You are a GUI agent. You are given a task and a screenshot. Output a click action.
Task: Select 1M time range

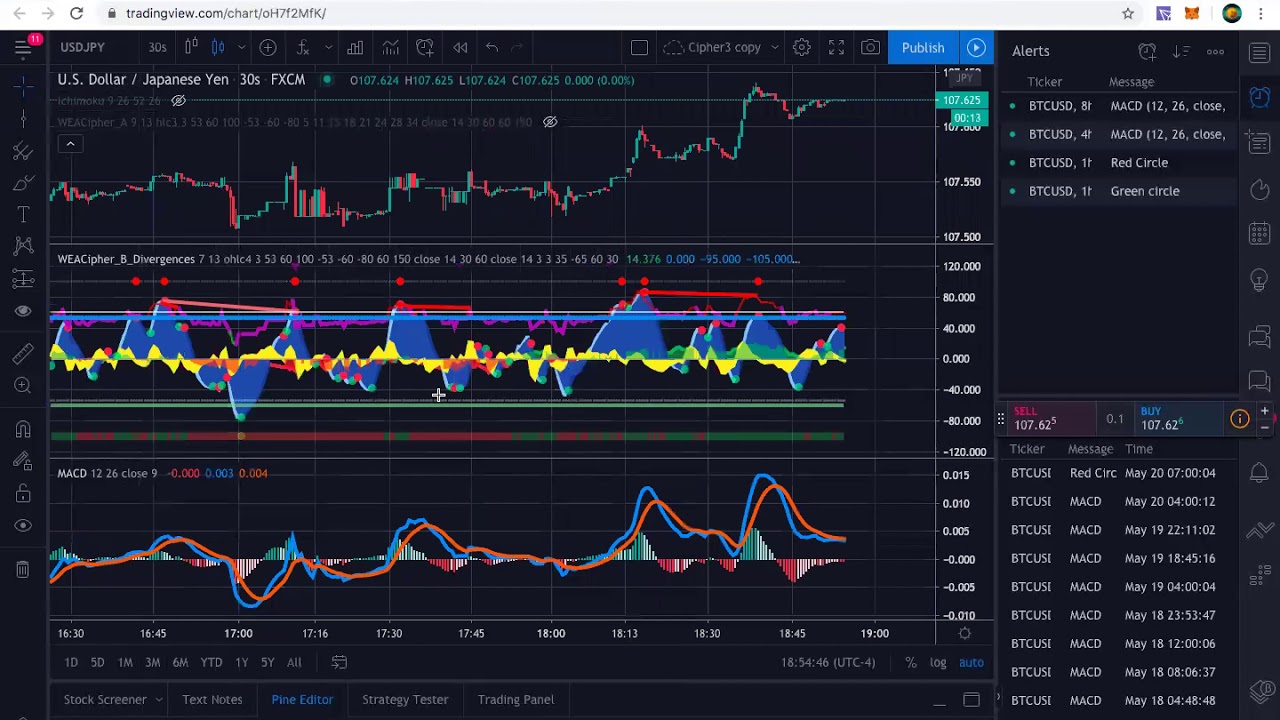125,662
